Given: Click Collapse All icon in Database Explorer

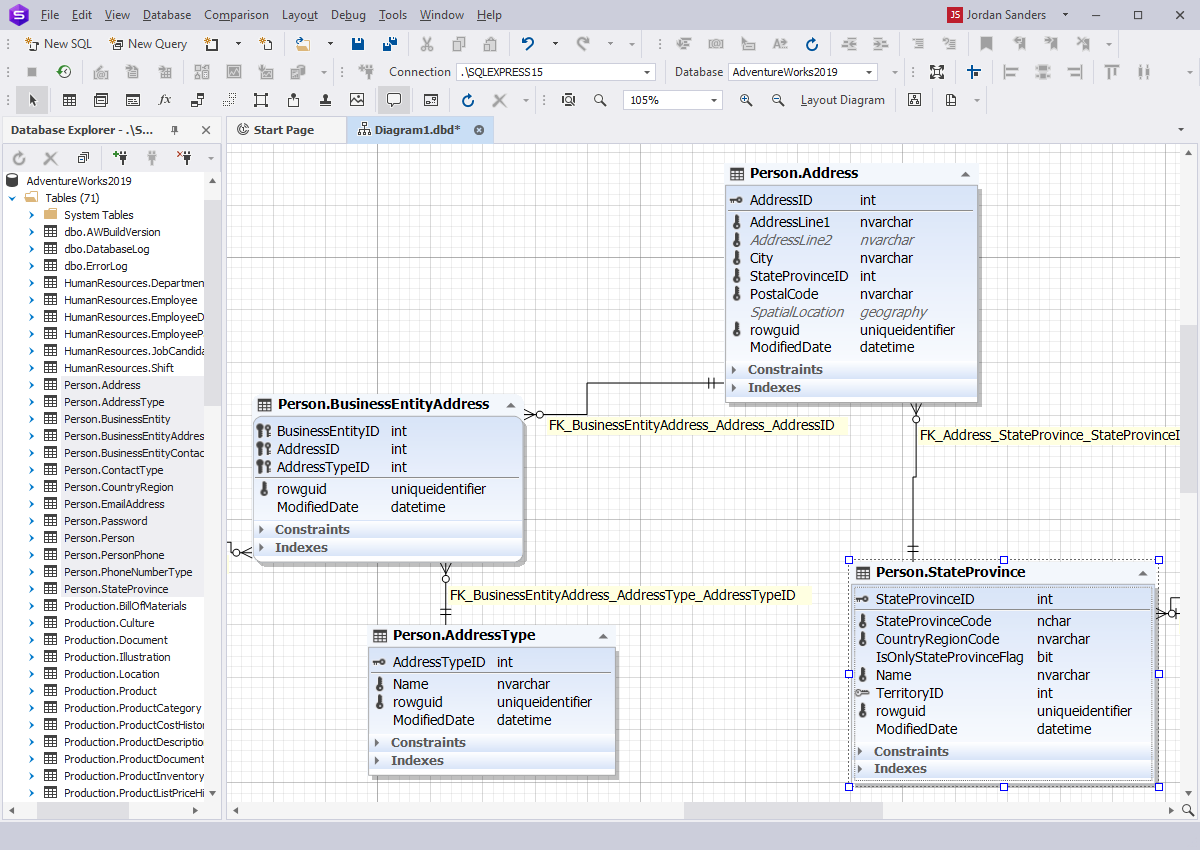Looking at the screenshot, I should coord(82,158).
